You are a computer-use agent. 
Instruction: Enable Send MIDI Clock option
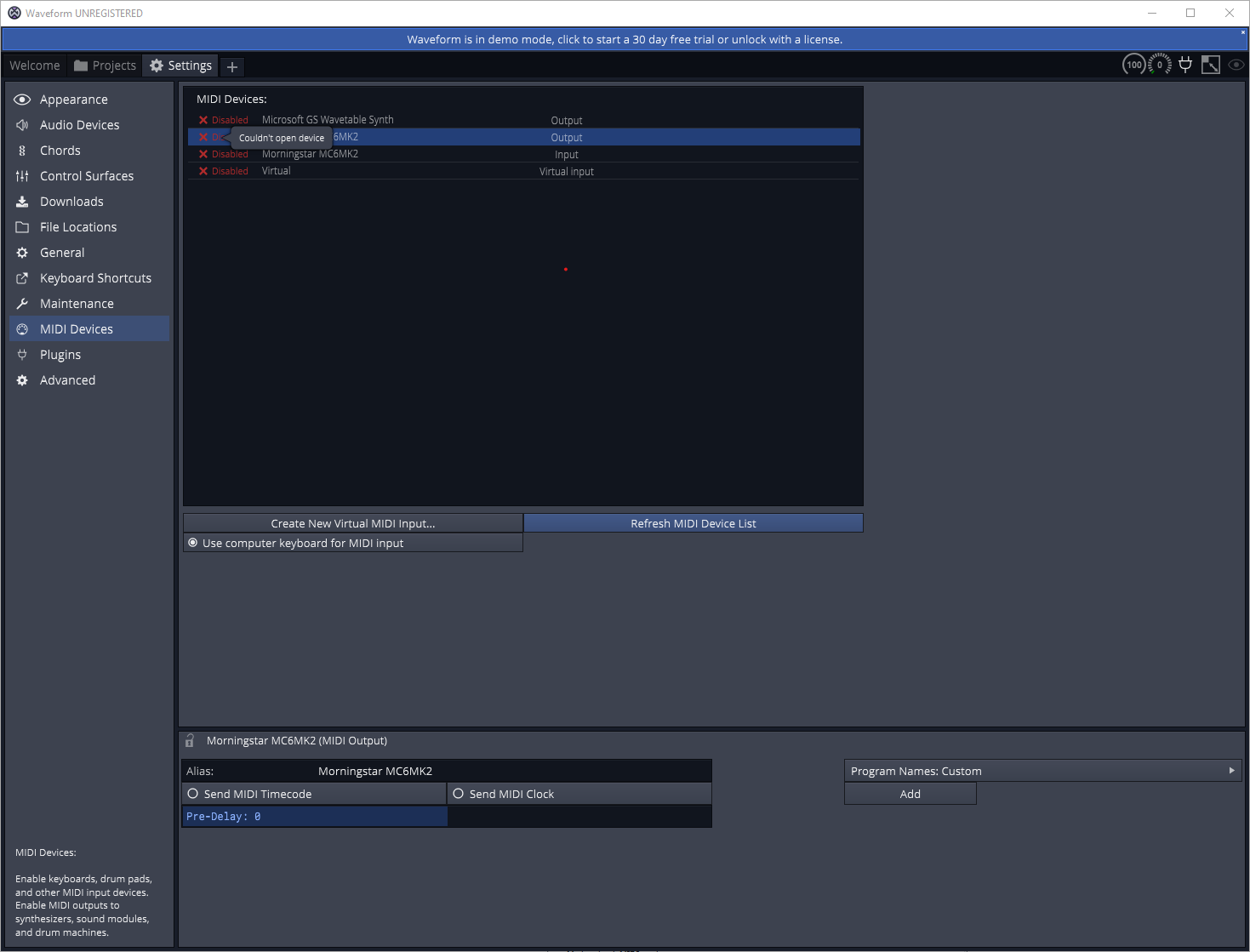[x=459, y=794]
